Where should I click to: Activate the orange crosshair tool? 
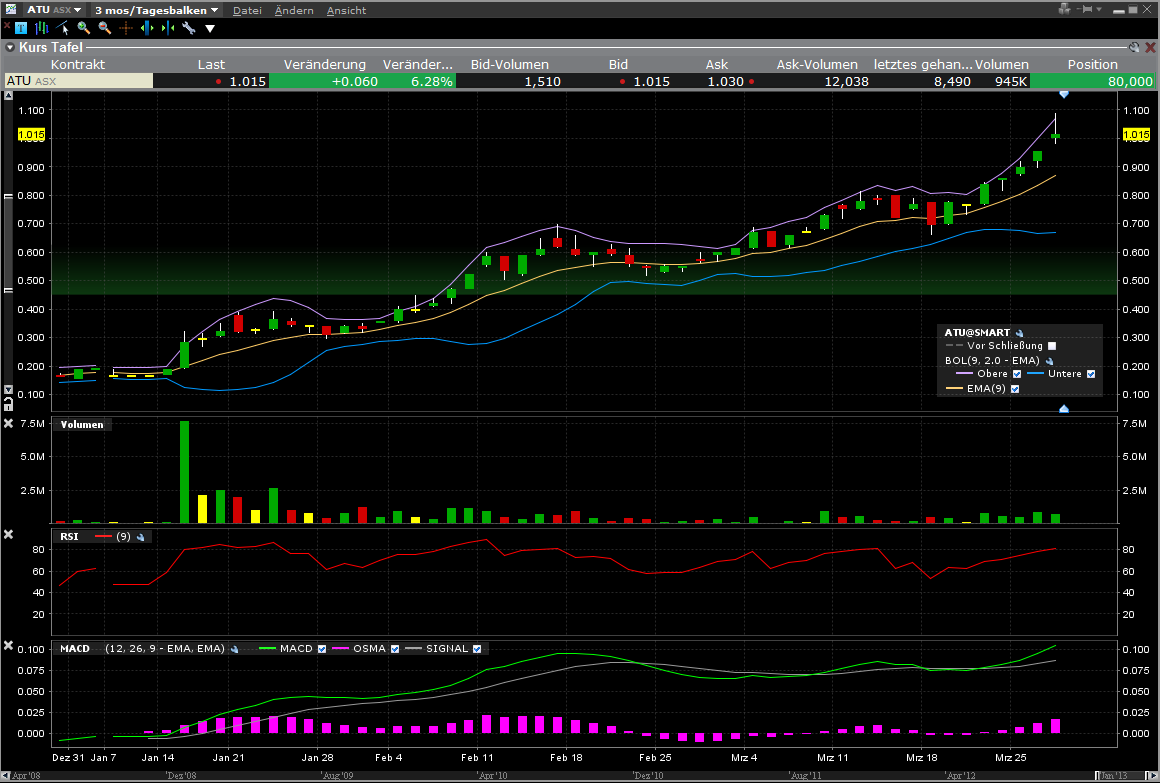click(x=126, y=28)
